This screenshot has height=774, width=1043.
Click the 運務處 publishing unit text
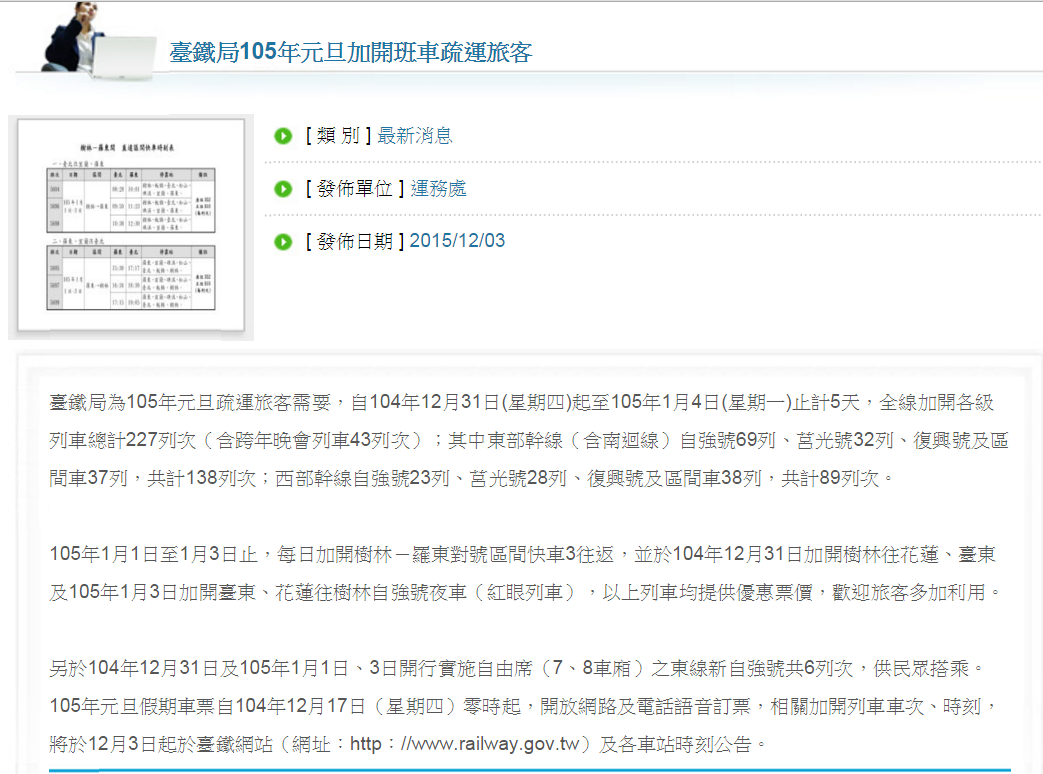click(x=438, y=189)
